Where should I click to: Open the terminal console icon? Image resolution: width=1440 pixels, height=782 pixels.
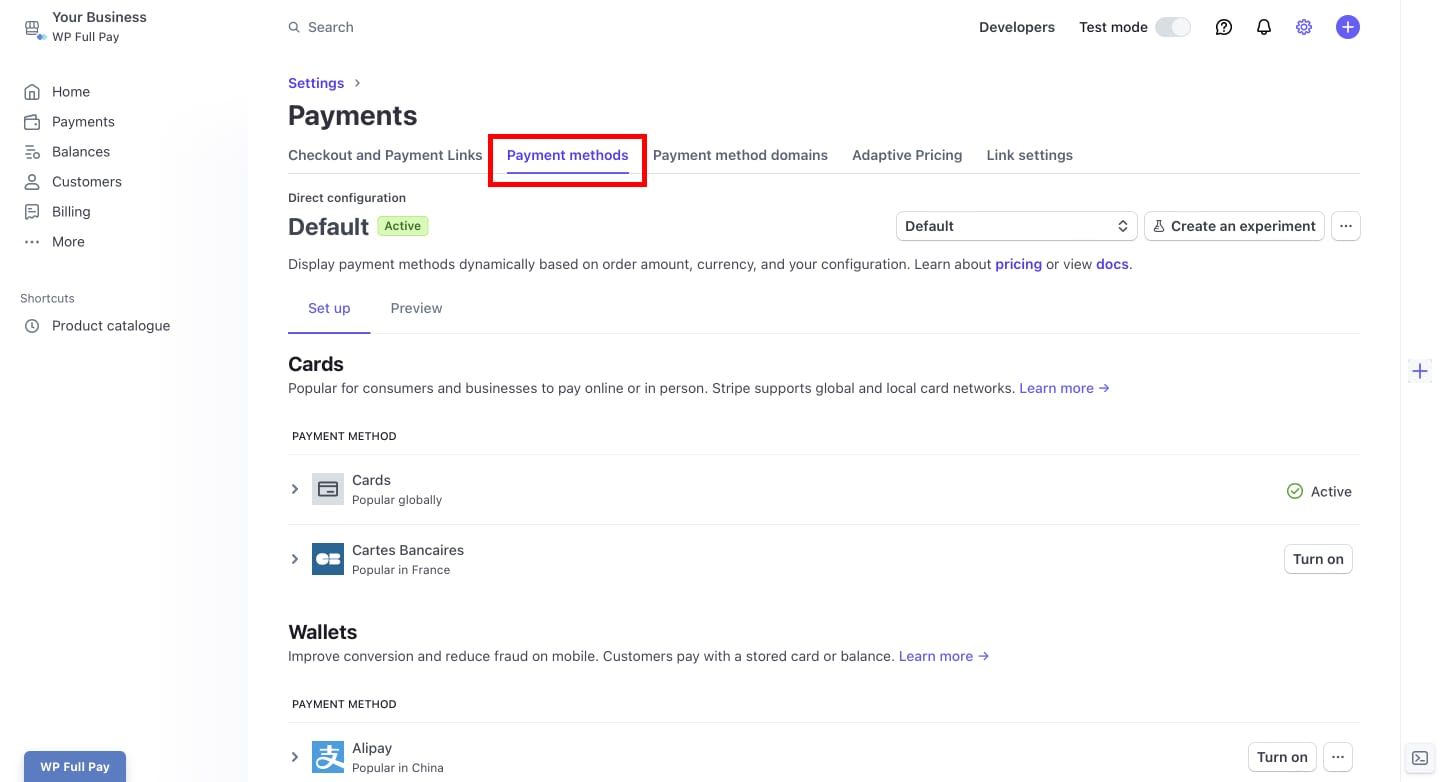pyautogui.click(x=1419, y=758)
